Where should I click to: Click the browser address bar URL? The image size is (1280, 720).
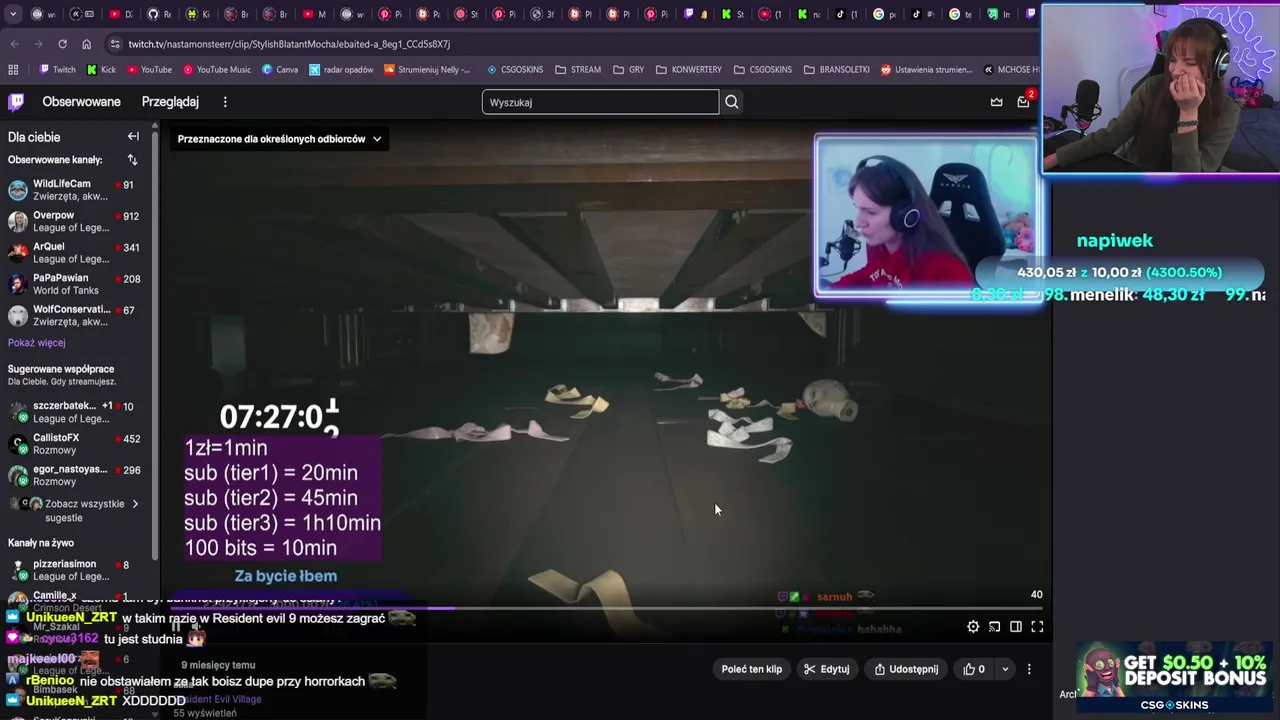click(289, 44)
